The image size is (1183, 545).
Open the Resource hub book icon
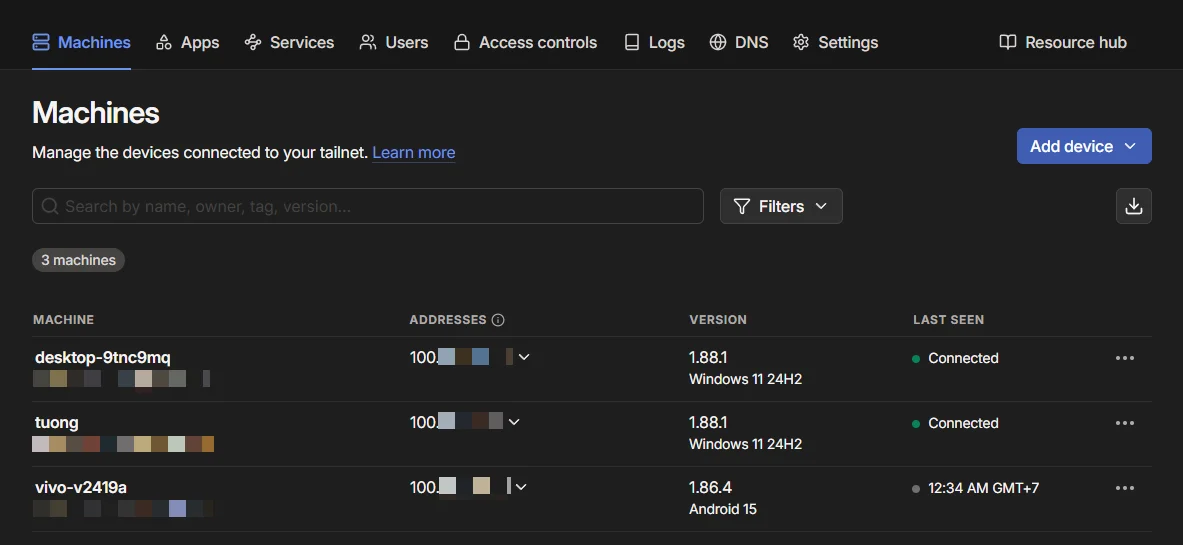pos(1008,42)
